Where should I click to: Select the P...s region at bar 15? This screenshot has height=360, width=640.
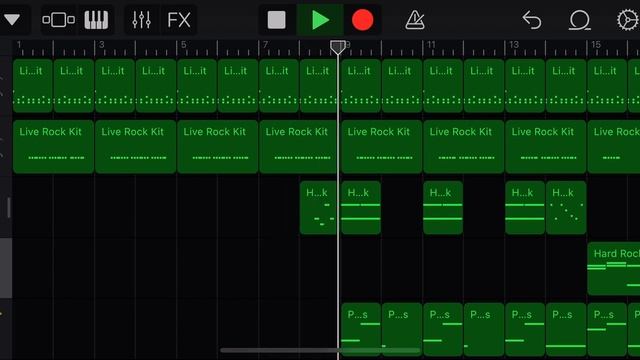607,329
